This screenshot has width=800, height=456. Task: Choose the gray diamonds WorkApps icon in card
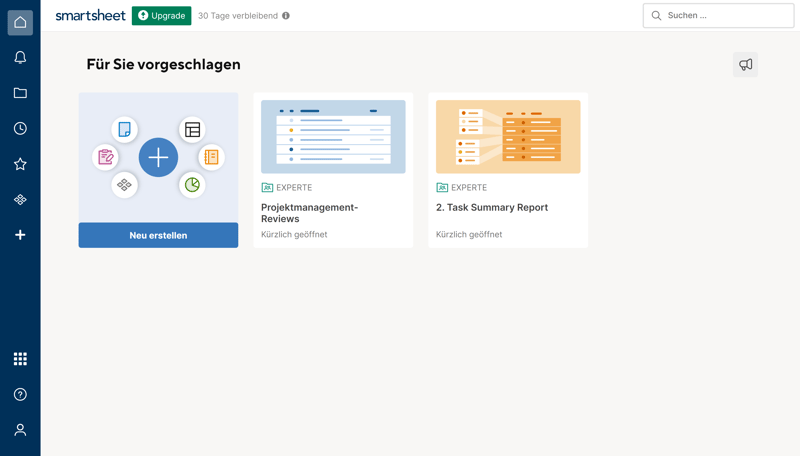[124, 185]
